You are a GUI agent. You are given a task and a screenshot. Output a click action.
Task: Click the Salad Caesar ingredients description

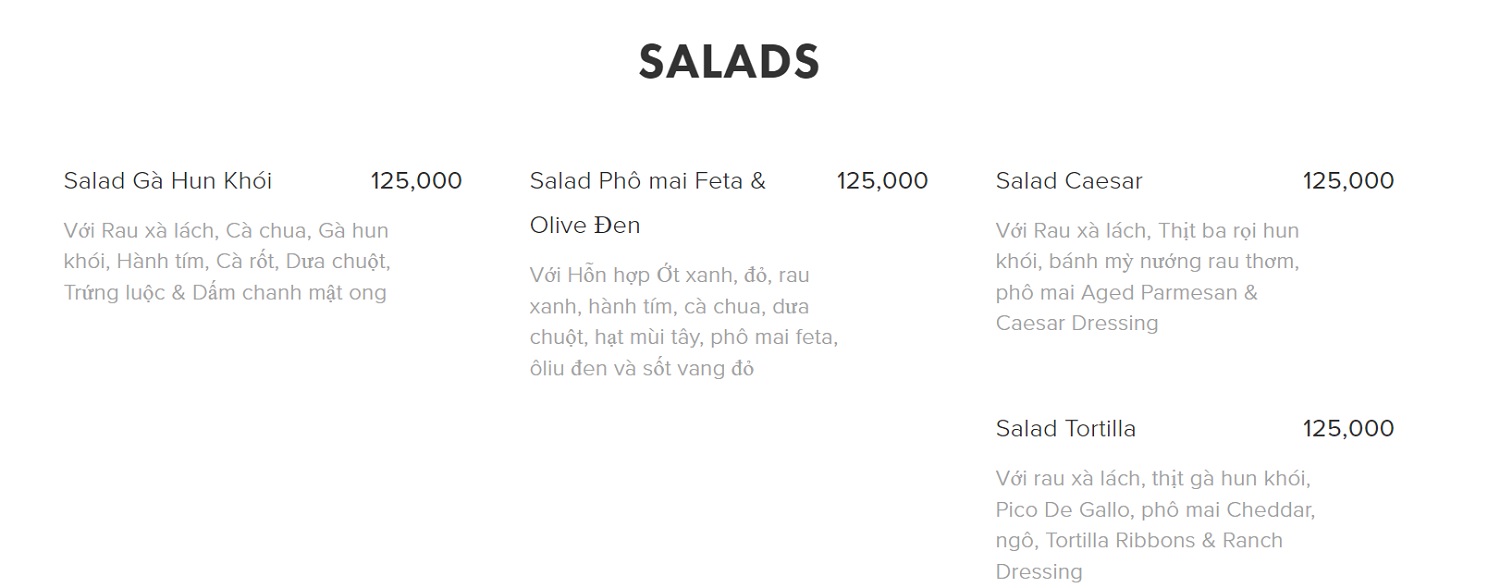click(x=1147, y=276)
